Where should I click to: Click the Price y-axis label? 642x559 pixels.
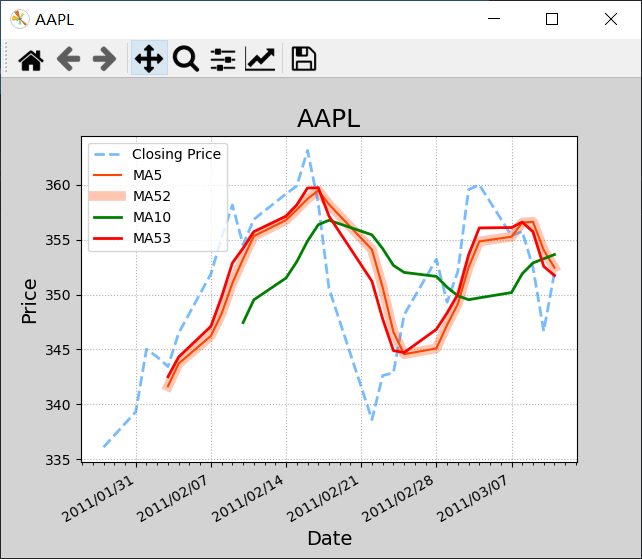[29, 301]
